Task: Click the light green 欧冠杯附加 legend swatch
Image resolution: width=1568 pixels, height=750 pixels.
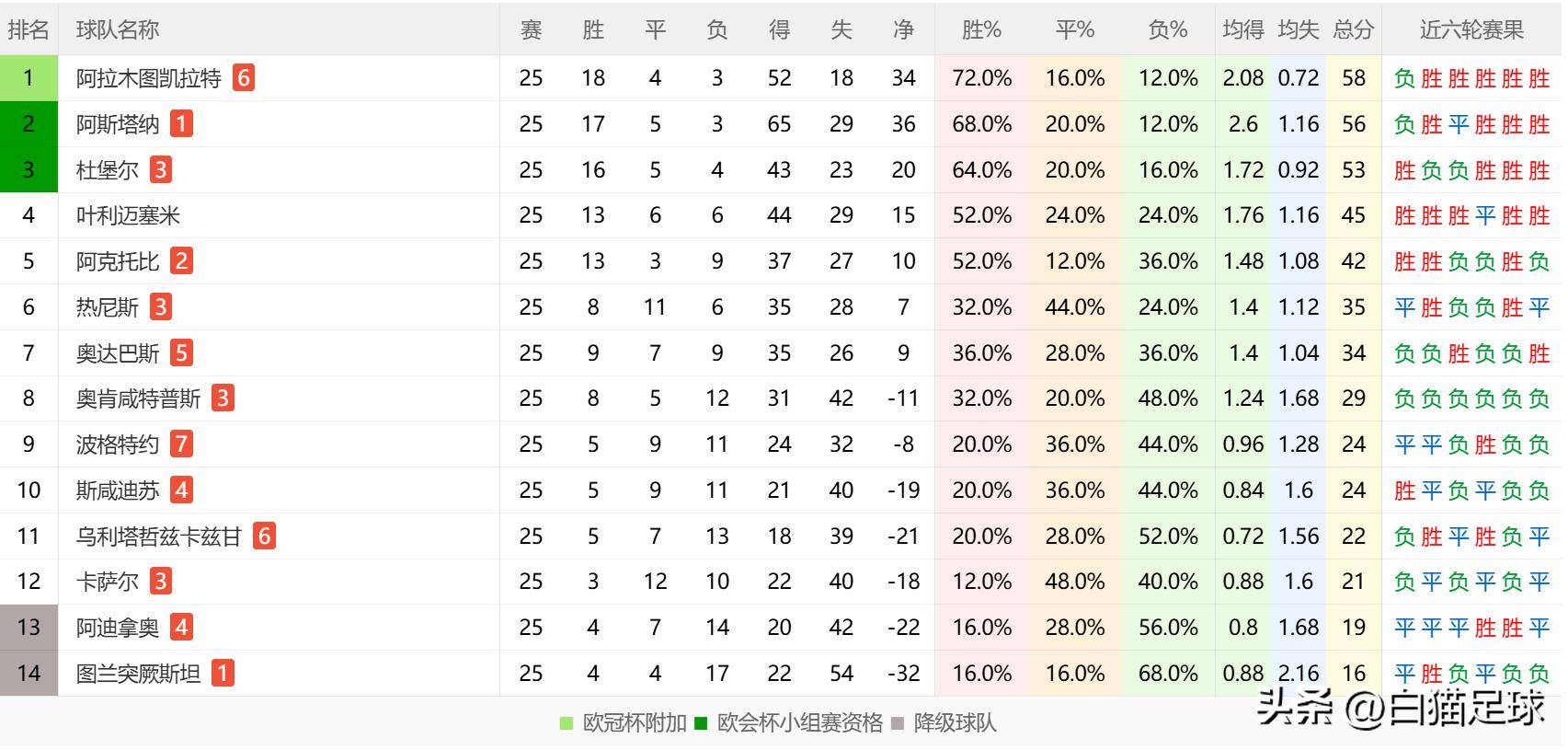Action: click(567, 723)
